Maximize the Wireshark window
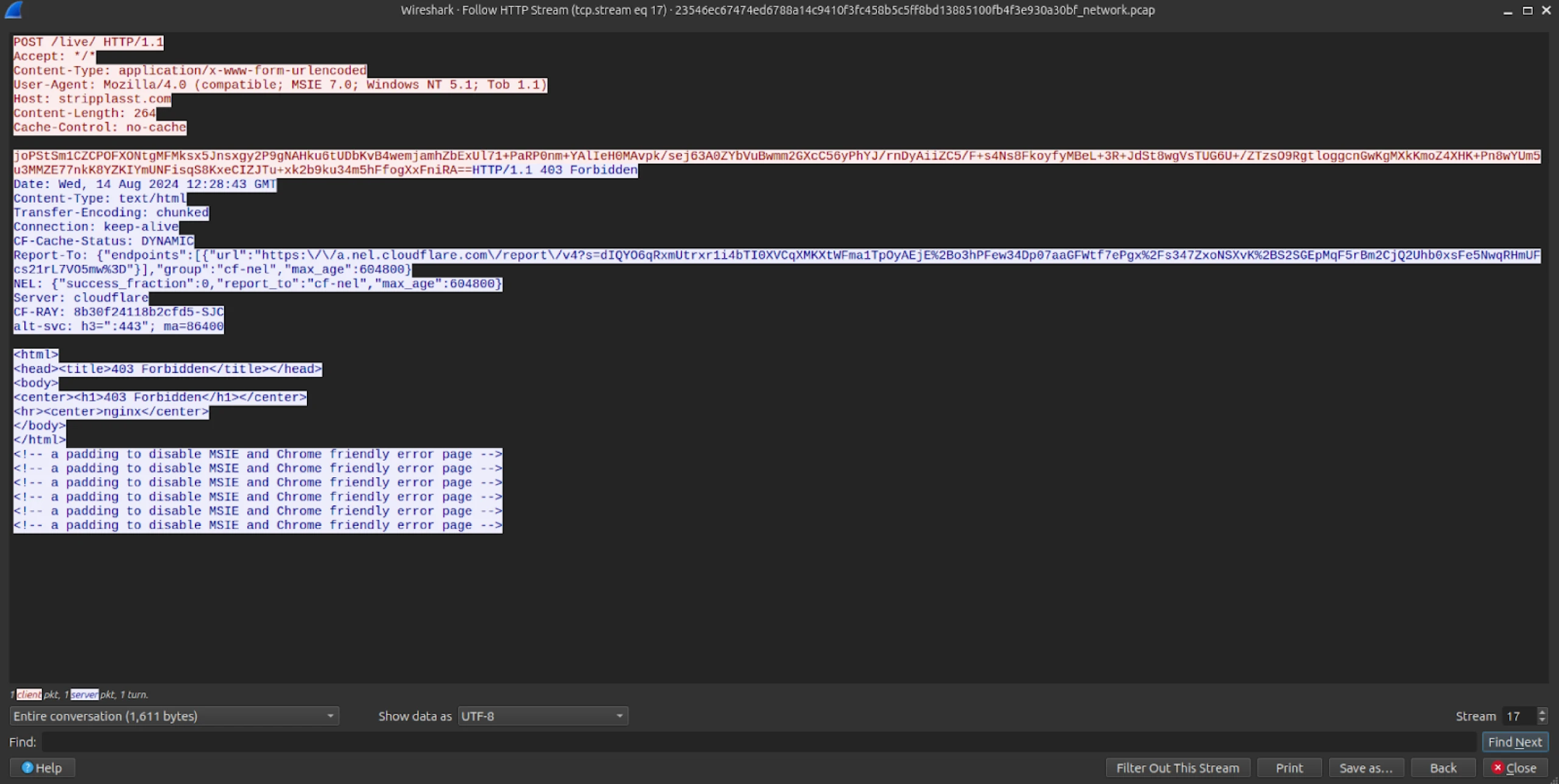 (1527, 10)
